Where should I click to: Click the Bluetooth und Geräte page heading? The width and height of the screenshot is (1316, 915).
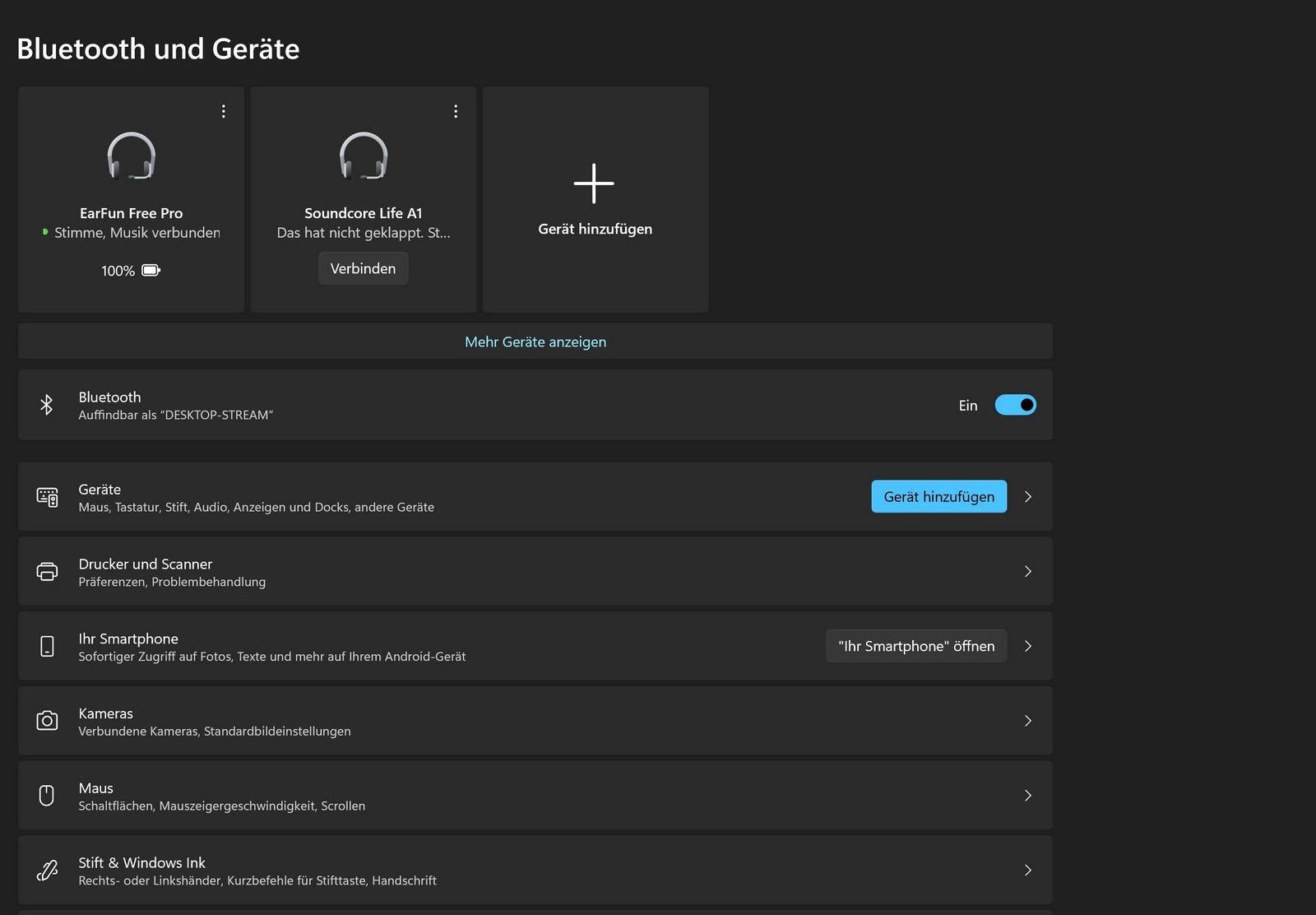click(158, 49)
